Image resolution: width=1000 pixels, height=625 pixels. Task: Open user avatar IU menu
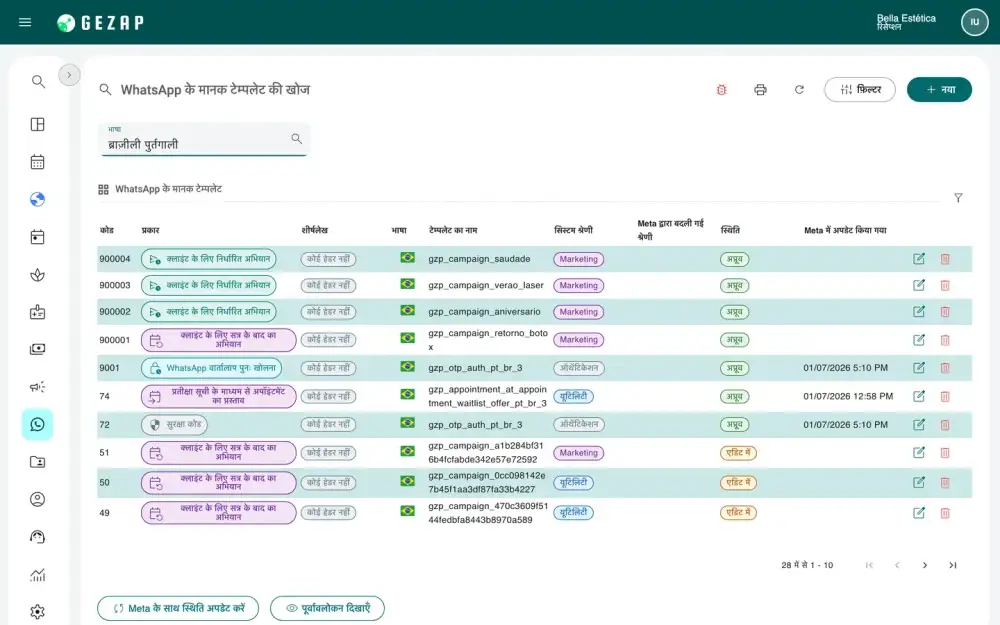(974, 22)
